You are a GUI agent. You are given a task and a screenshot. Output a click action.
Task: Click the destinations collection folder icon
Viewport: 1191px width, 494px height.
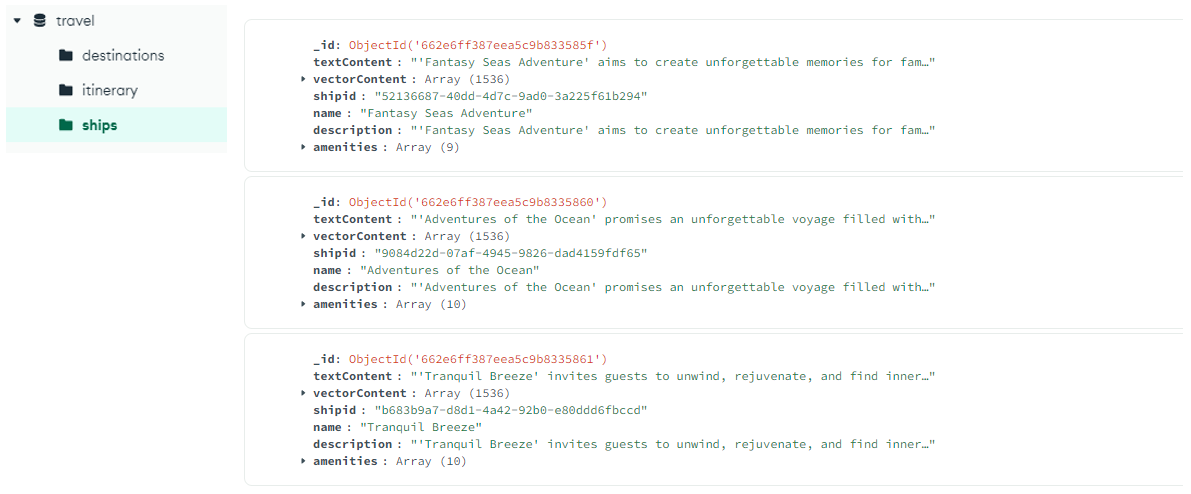coord(66,55)
